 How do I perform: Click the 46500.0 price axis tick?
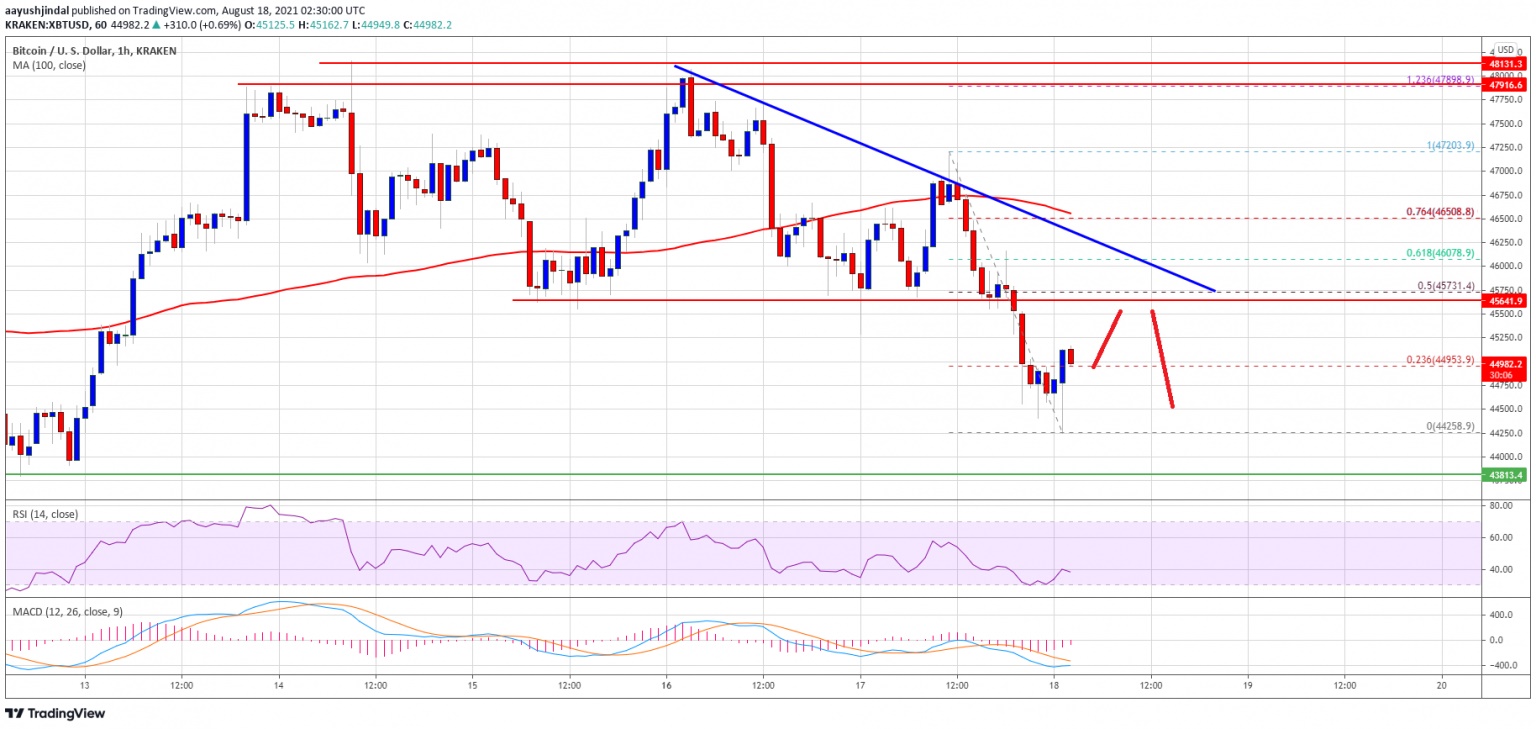click(x=1507, y=219)
